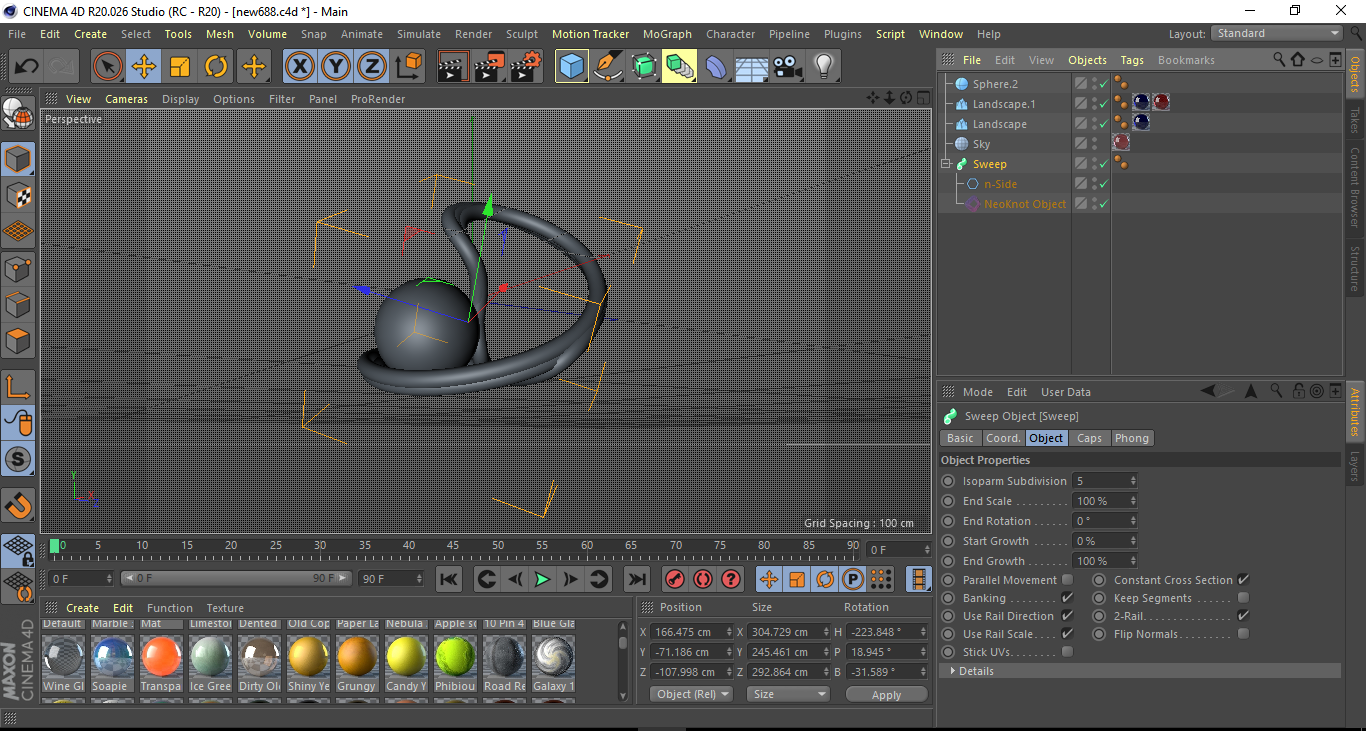The image size is (1366, 731).
Task: Open the Coord. tab
Action: pyautogui.click(x=1003, y=438)
